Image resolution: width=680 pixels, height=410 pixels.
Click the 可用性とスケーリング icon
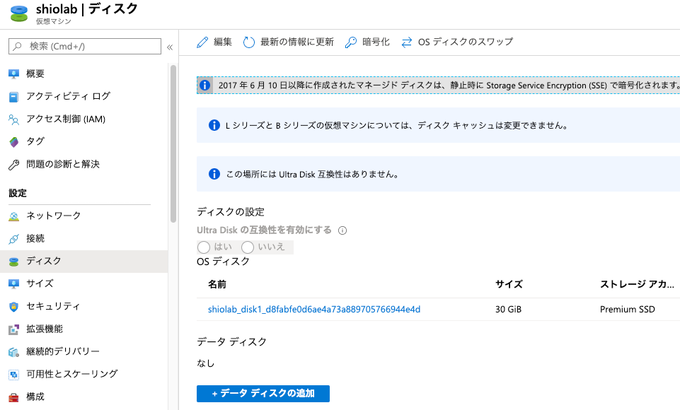pos(14,374)
